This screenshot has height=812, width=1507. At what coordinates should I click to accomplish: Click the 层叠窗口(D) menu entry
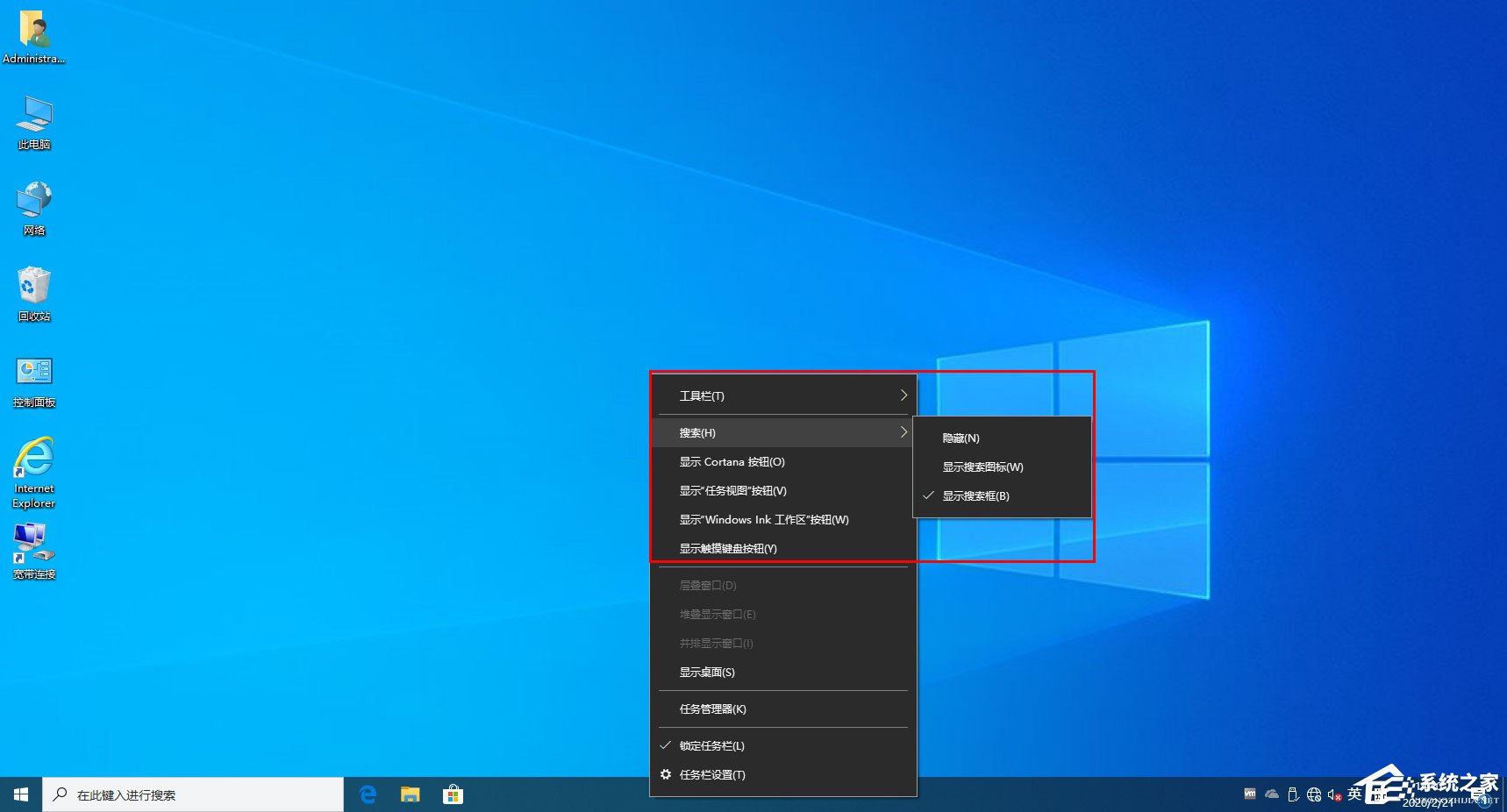783,585
